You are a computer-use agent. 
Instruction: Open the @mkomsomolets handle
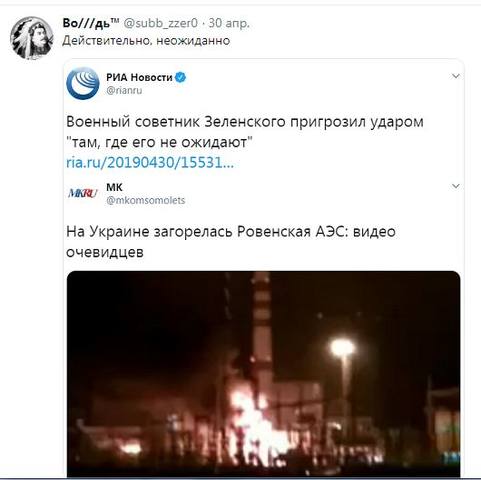[x=145, y=200]
